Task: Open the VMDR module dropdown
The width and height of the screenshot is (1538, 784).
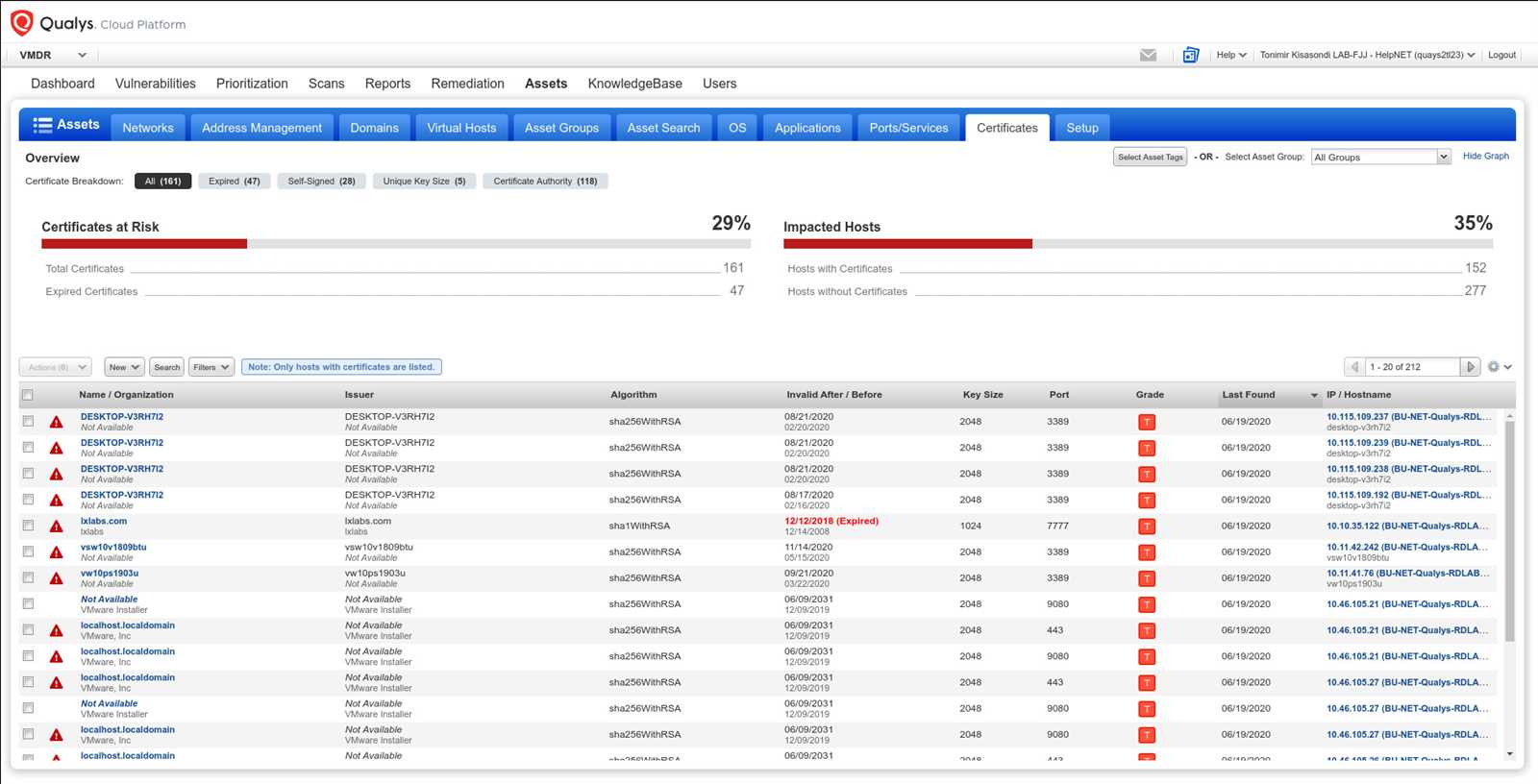Action: 53,55
